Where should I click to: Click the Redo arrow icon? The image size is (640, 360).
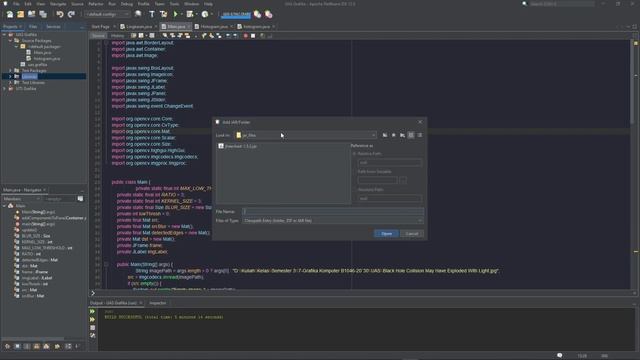[x=71, y=14]
